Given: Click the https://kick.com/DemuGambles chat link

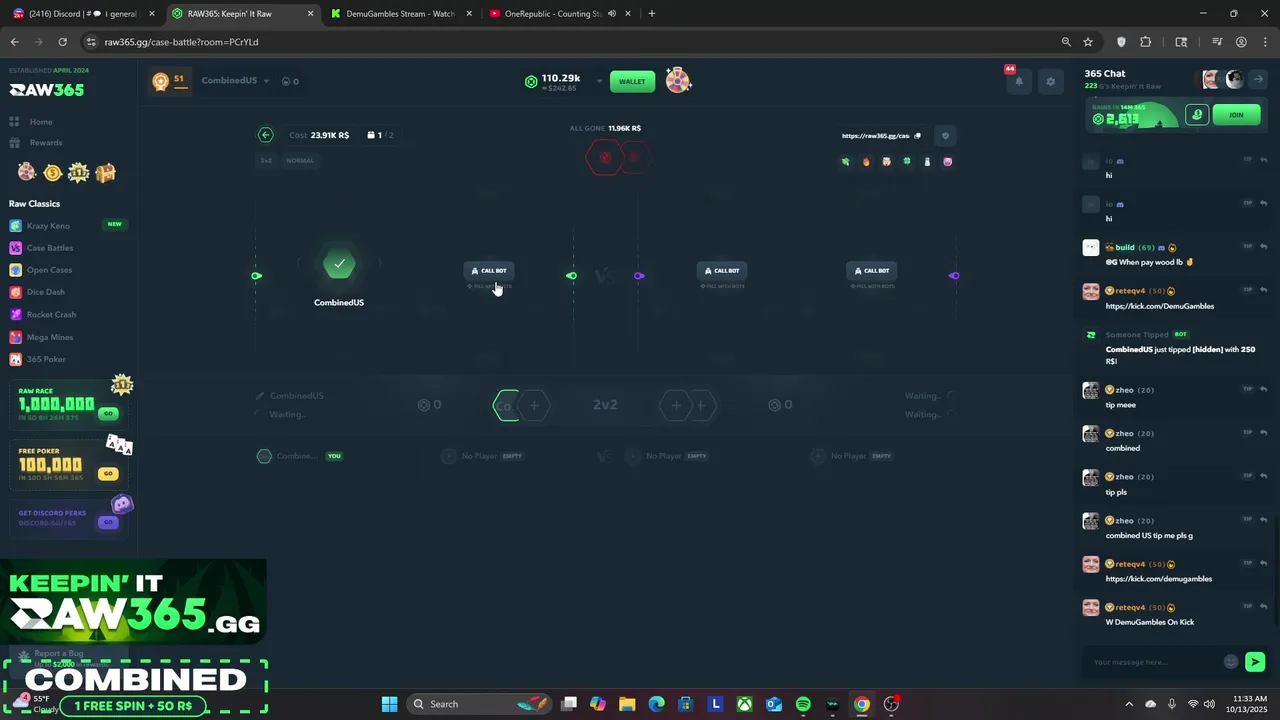Looking at the screenshot, I should (x=1160, y=306).
